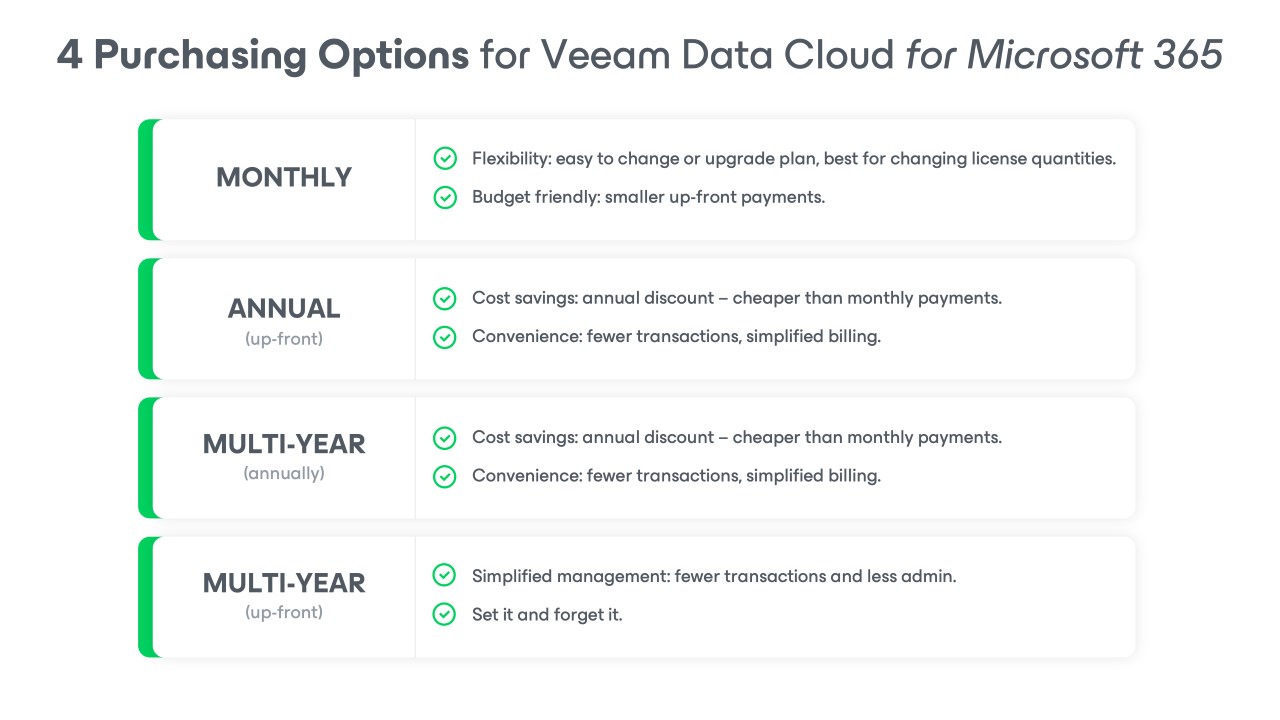This screenshot has height=720, width=1280.
Task: Click "Convenience" checkmark in Multi-Year (annually) card
Action: (445, 476)
